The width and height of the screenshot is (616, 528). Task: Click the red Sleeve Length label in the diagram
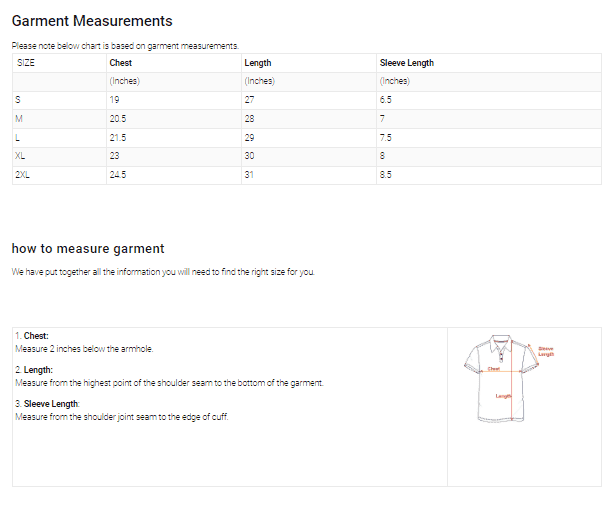[x=545, y=351]
